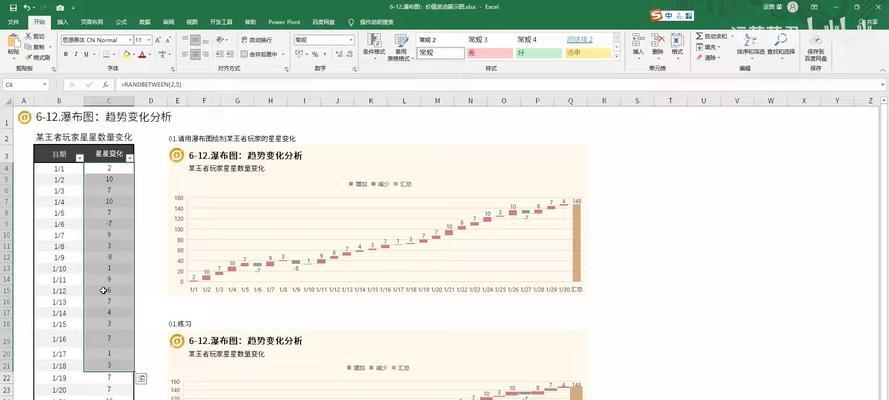
Task: Apply percent style to cells
Action: 315,54
